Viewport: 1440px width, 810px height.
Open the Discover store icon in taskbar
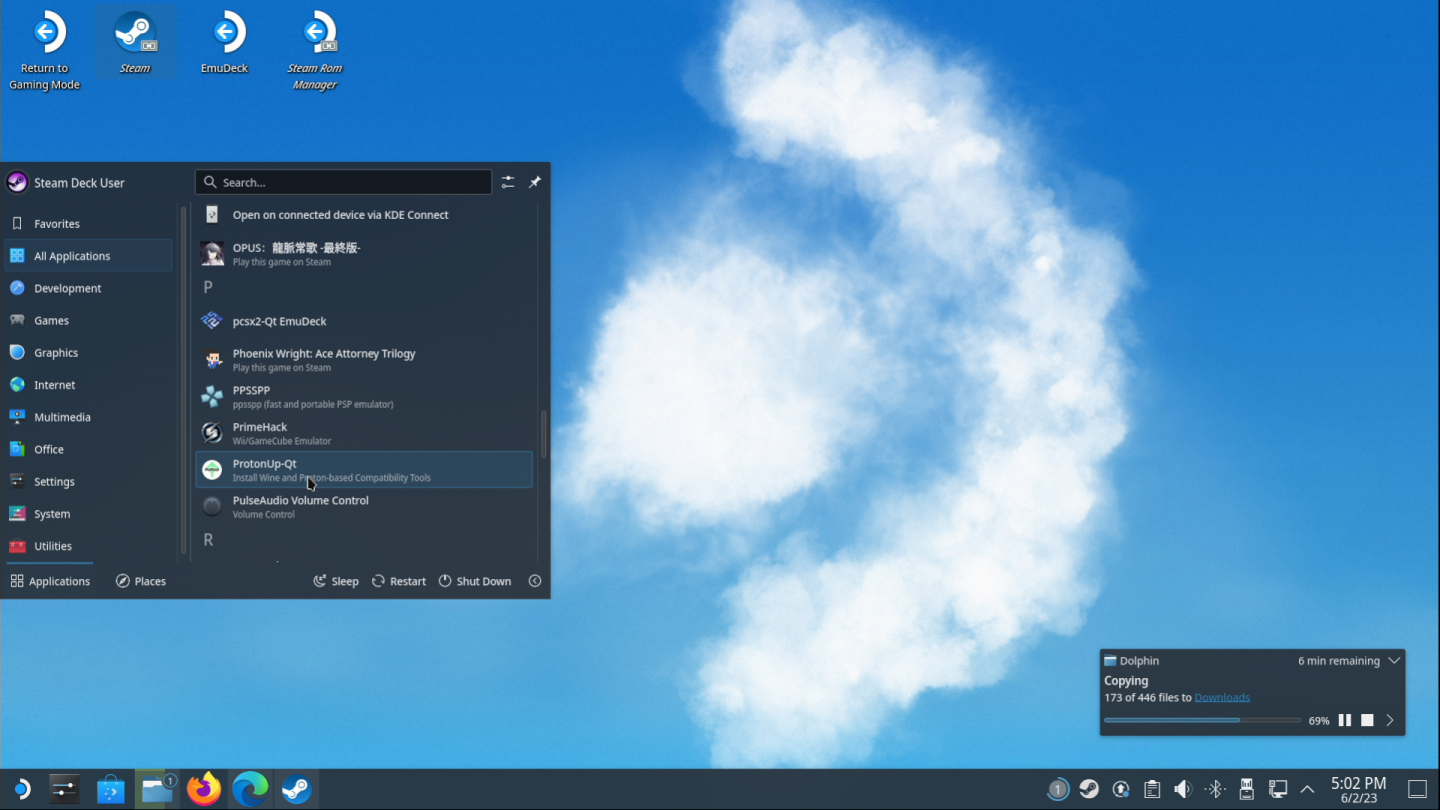[110, 790]
